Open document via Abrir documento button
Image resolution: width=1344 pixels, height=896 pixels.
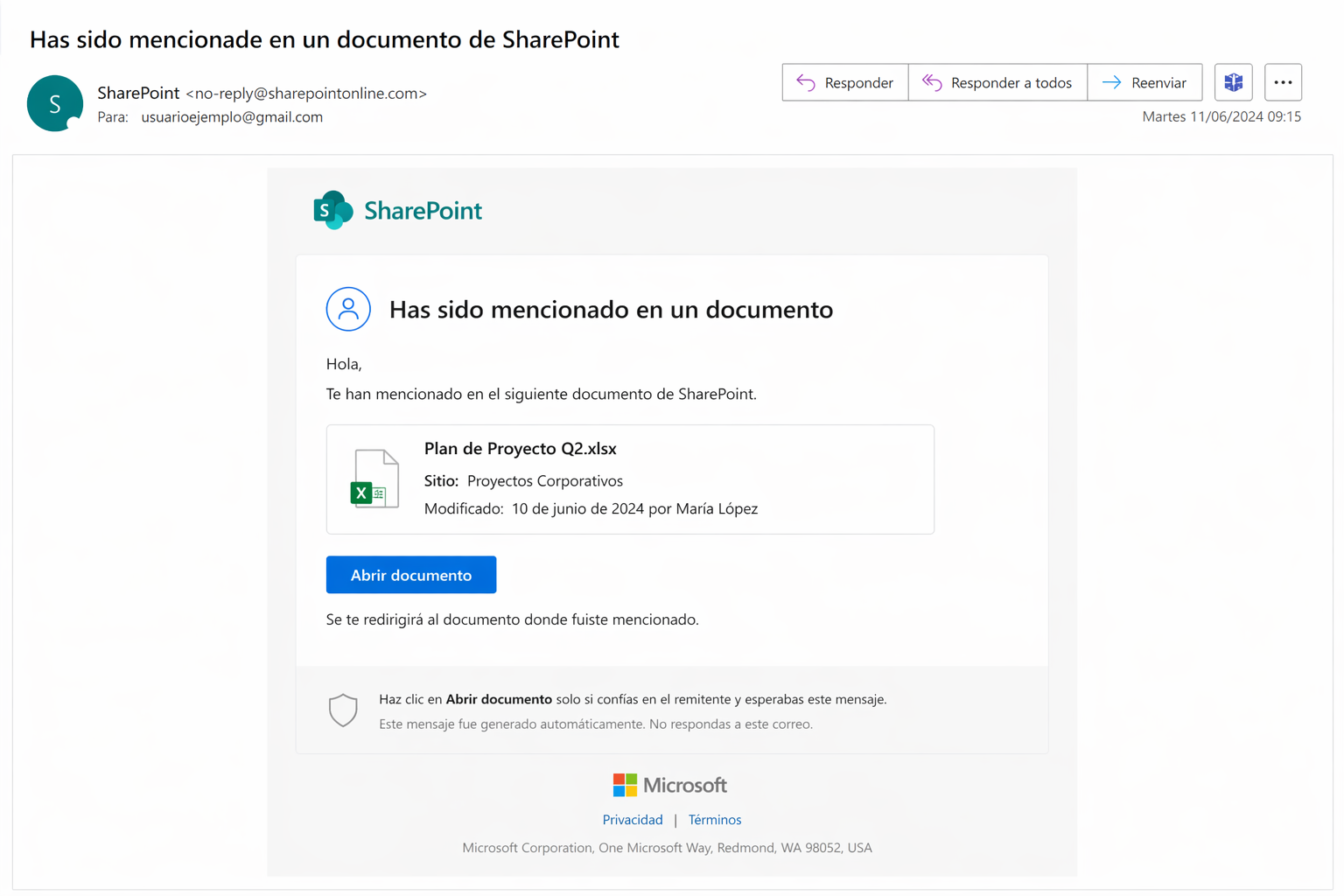pyautogui.click(x=411, y=575)
